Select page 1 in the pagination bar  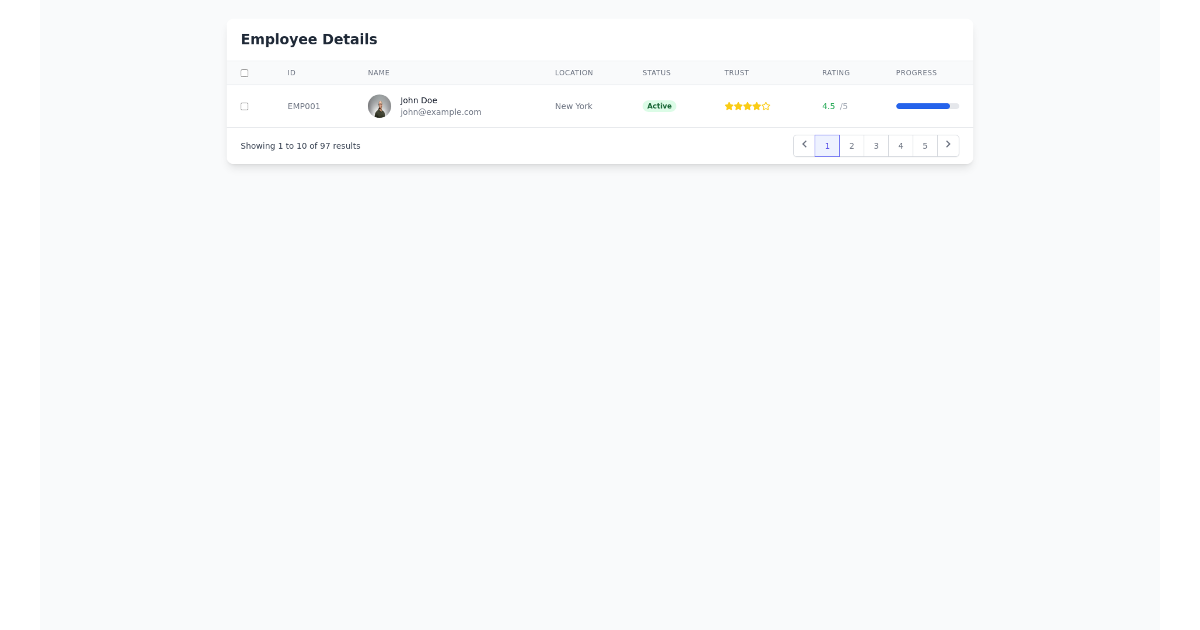pos(828,145)
